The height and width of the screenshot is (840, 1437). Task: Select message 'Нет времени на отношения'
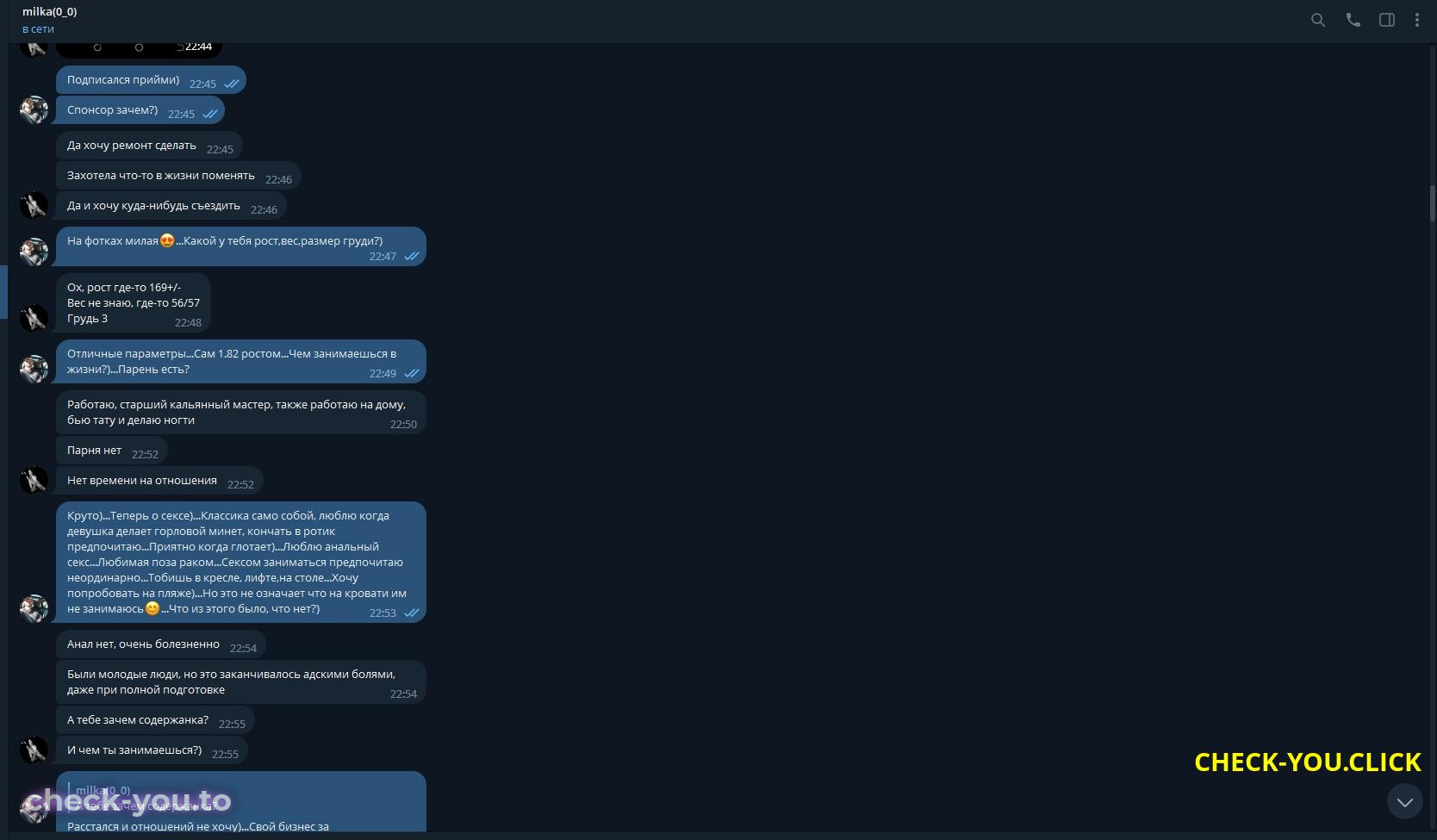[159, 481]
